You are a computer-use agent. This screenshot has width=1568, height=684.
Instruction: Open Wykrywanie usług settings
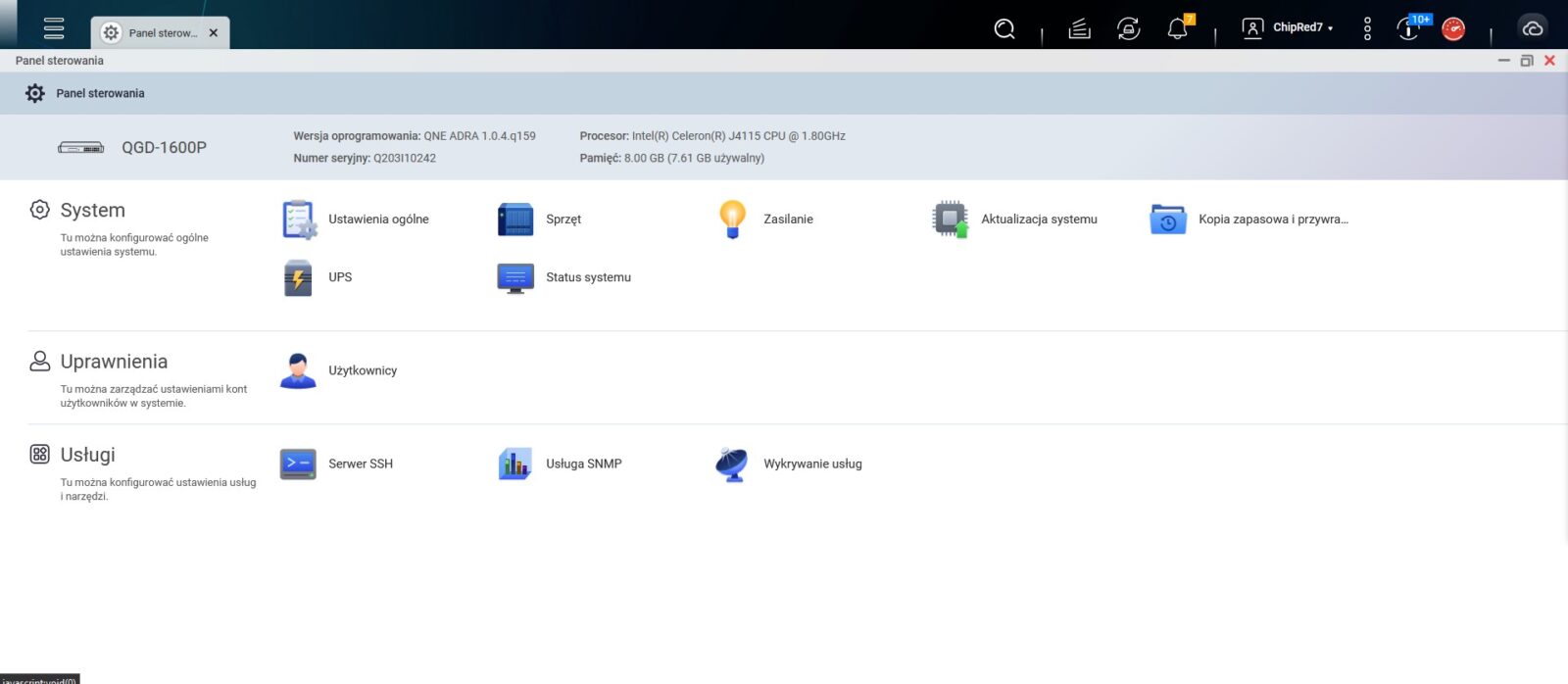click(732, 464)
